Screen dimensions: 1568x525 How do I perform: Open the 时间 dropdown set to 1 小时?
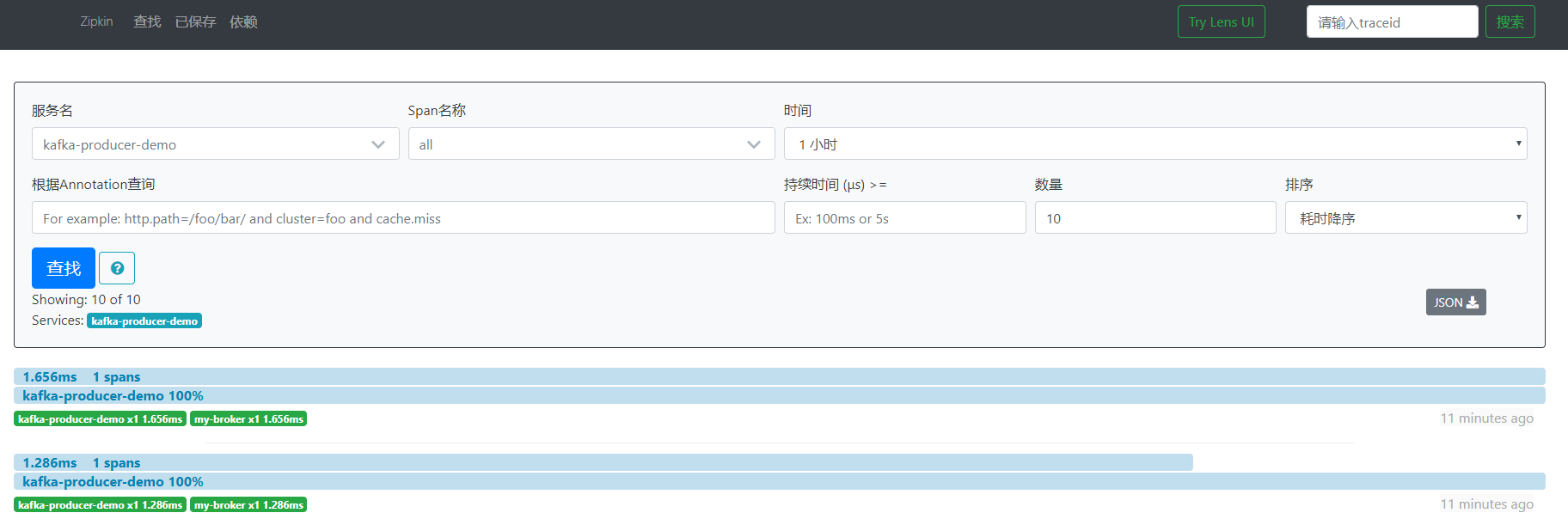pyautogui.click(x=1155, y=143)
